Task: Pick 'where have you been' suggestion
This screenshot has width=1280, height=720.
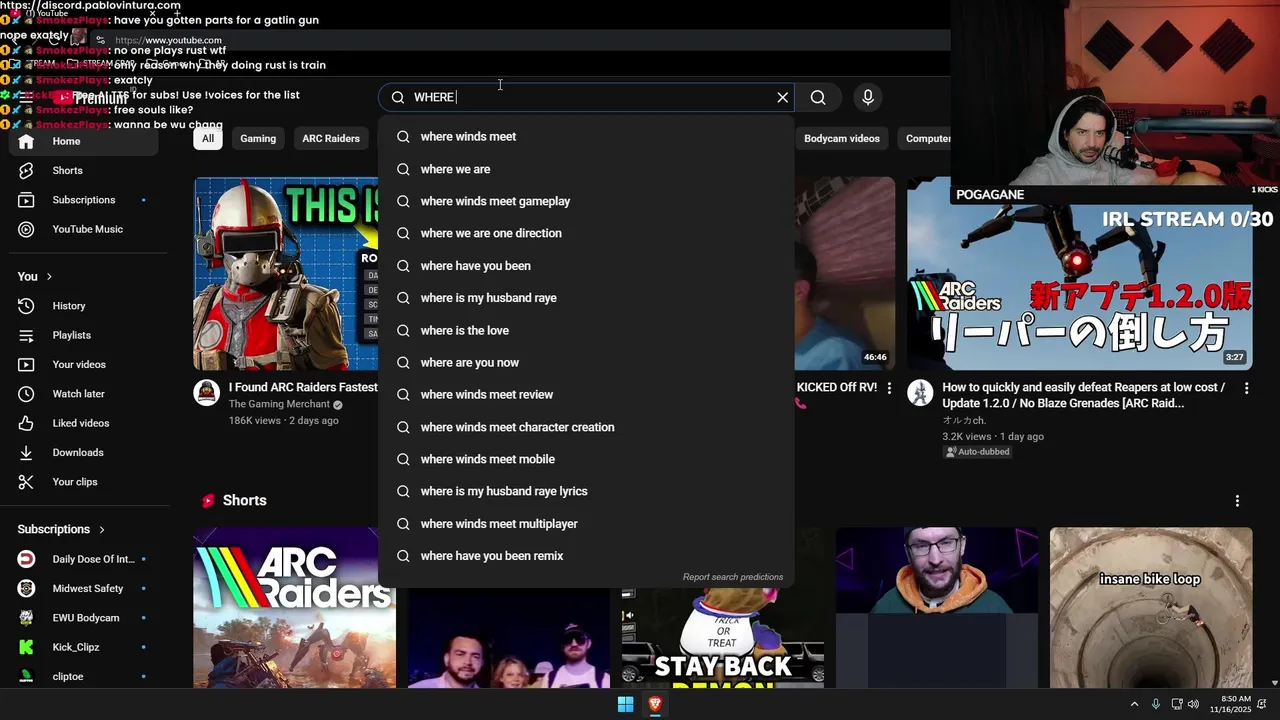Action: (x=586, y=266)
